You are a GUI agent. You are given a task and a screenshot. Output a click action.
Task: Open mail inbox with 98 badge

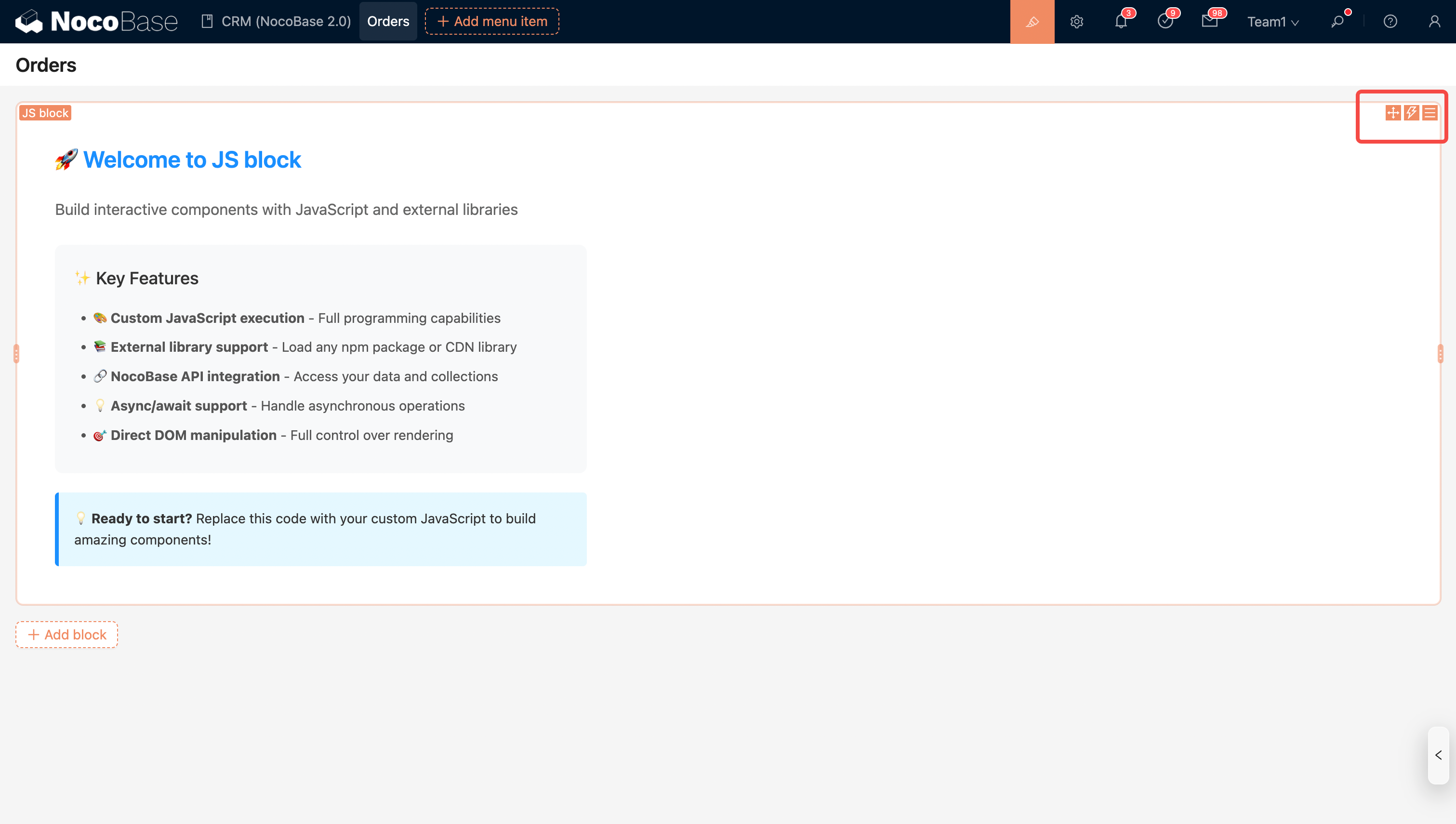(1209, 22)
